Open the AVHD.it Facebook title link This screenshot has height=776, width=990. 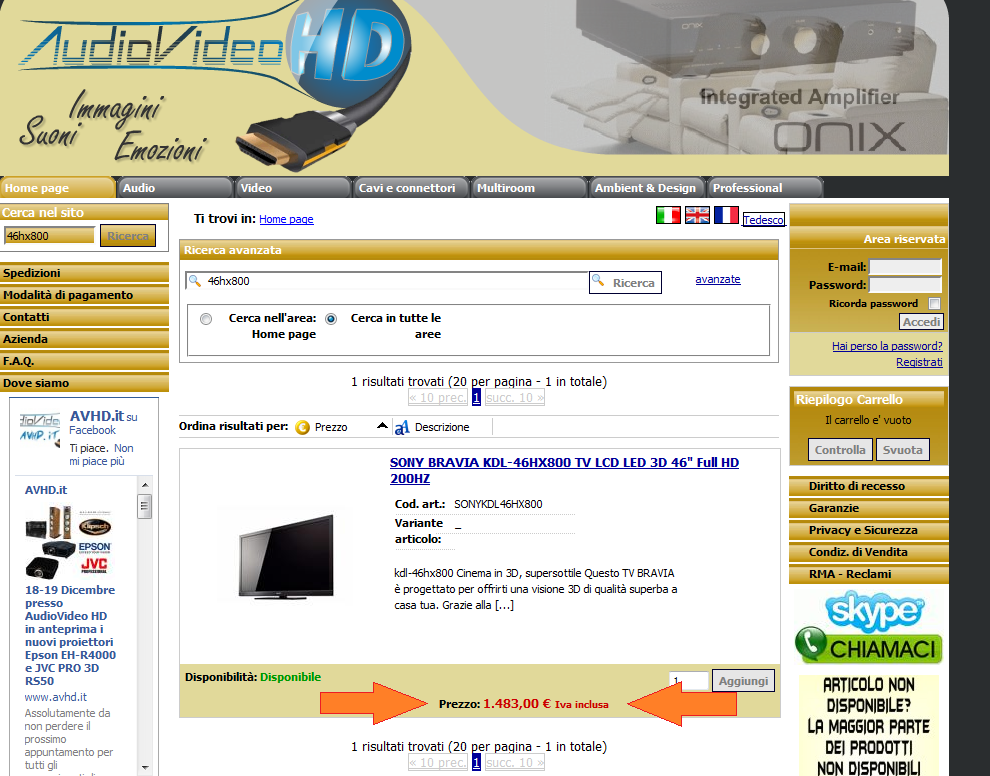pyautogui.click(x=97, y=416)
